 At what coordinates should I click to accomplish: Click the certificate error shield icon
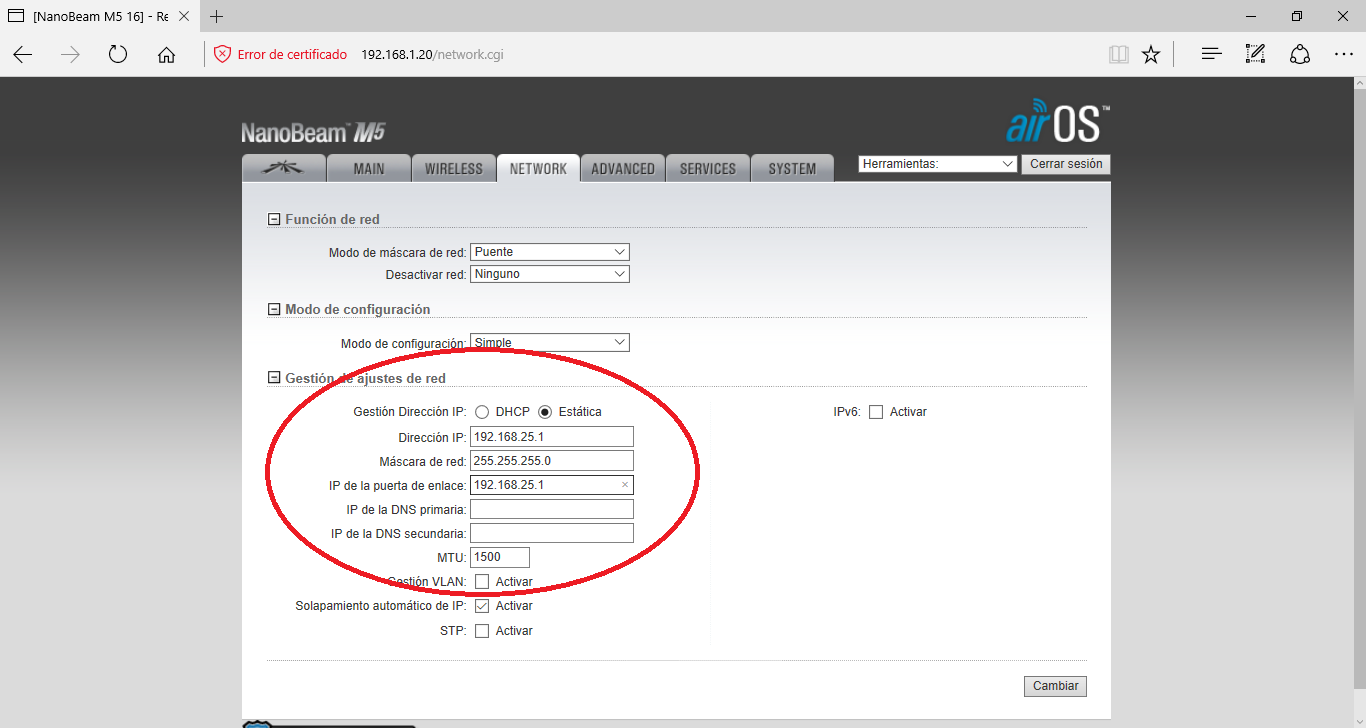click(222, 54)
